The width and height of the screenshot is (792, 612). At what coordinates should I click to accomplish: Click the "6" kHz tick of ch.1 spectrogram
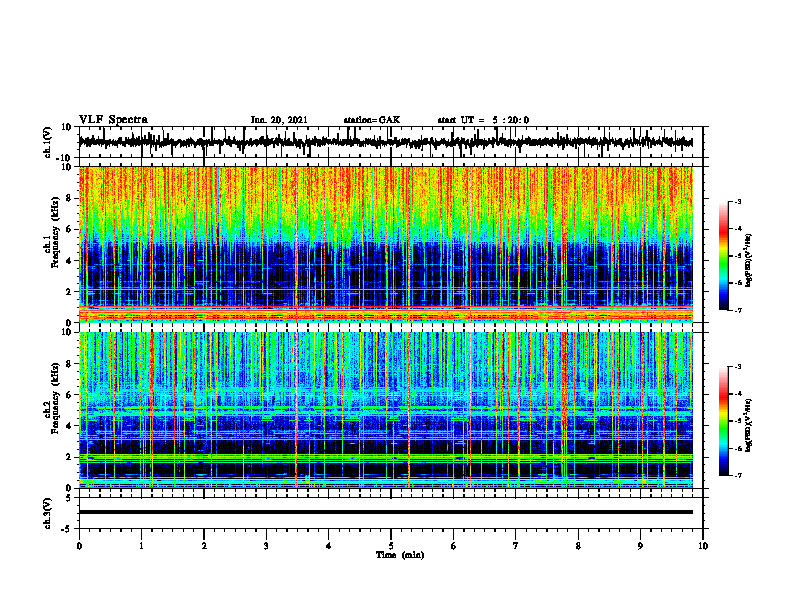[x=70, y=230]
